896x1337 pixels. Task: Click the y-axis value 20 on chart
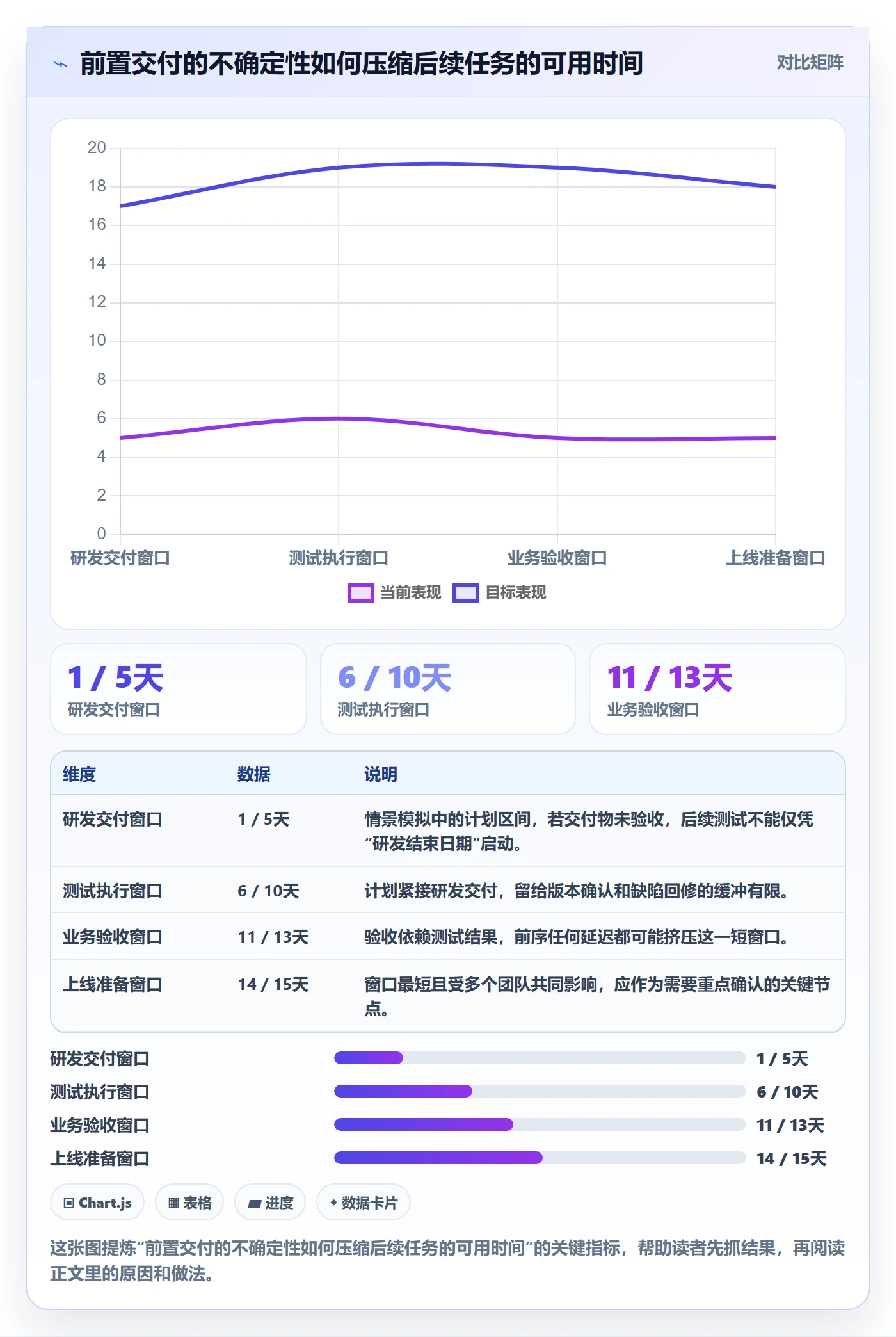pyautogui.click(x=97, y=148)
